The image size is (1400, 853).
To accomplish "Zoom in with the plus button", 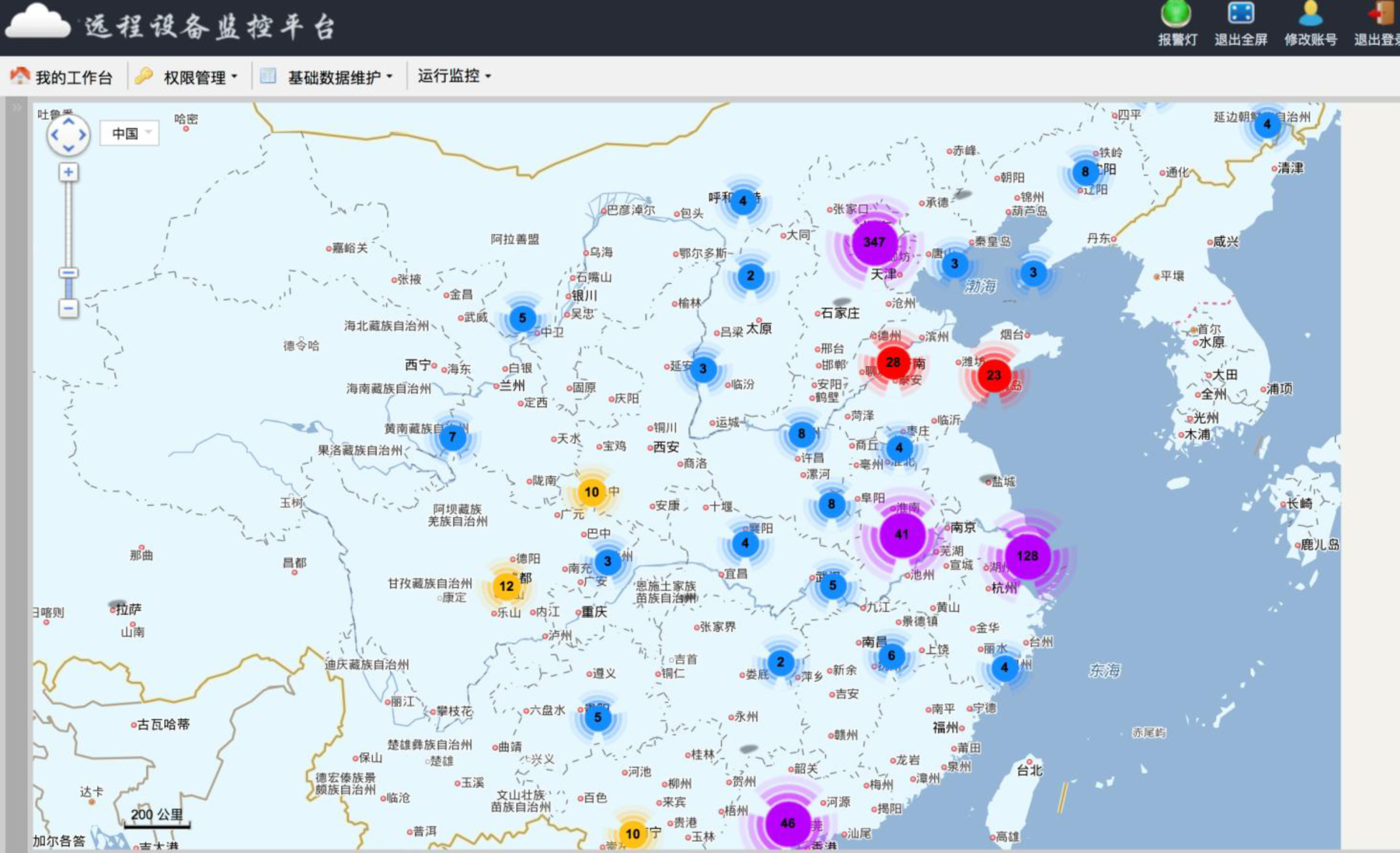I will (x=67, y=172).
